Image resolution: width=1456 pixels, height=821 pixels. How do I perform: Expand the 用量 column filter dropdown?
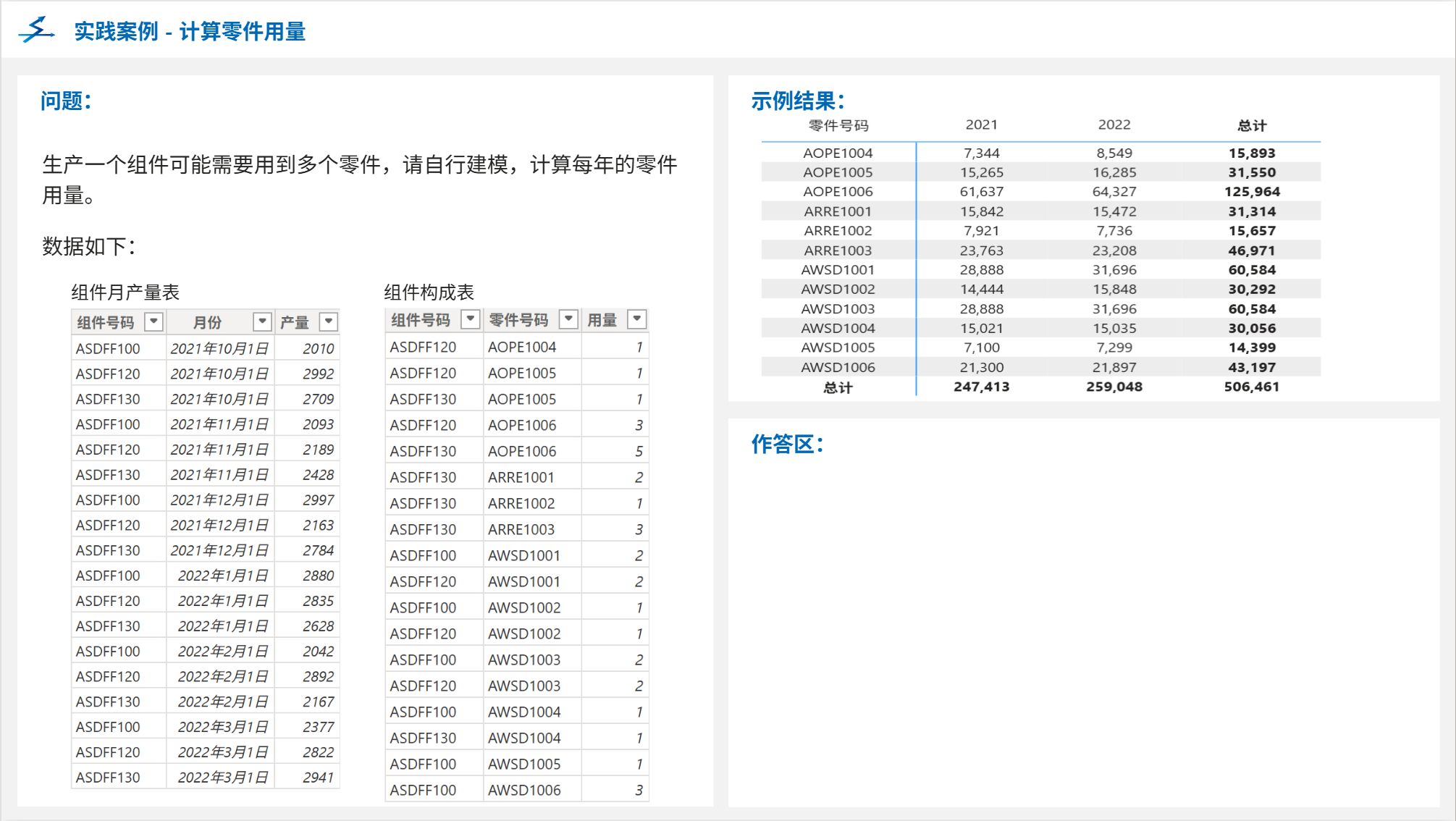(637, 319)
